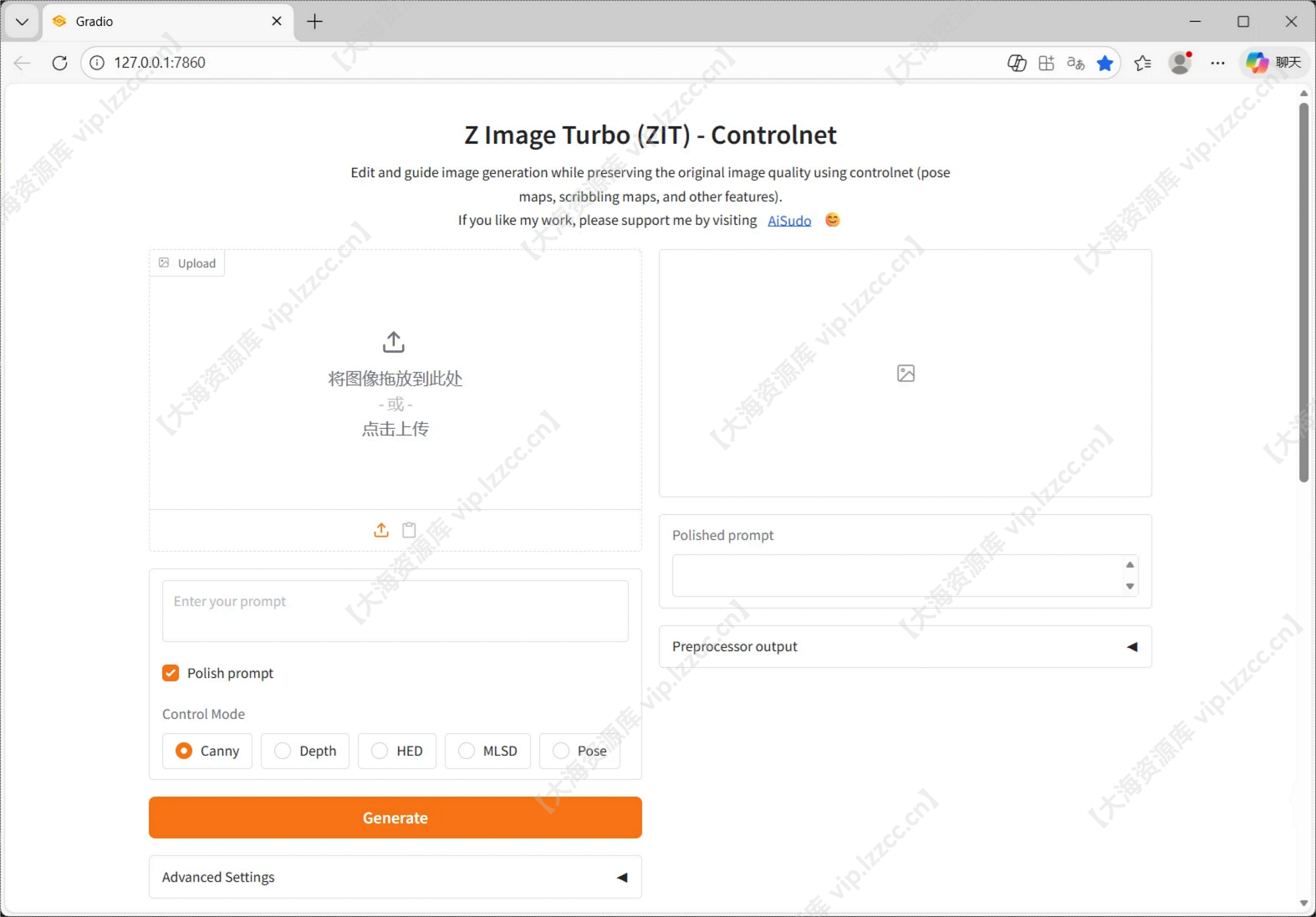The image size is (1316, 917).
Task: Click the smiling emoji next to AiSudo
Action: coord(833,220)
